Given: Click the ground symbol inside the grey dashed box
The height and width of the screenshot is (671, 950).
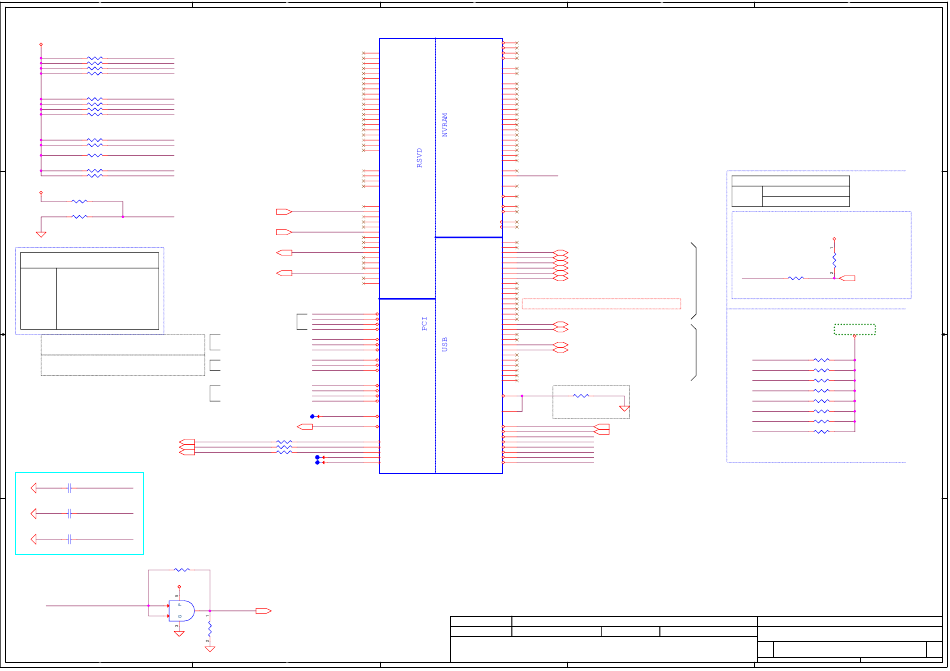Looking at the screenshot, I should tap(624, 408).
